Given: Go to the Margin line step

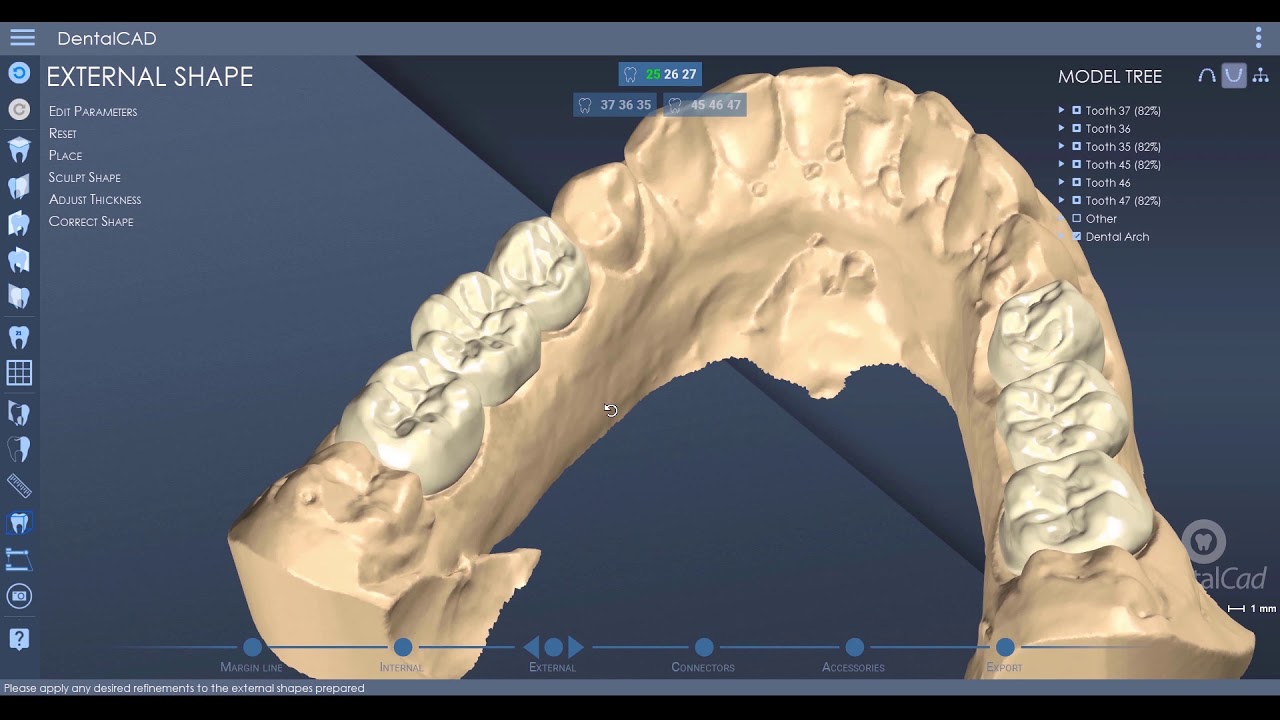Looking at the screenshot, I should (252, 647).
